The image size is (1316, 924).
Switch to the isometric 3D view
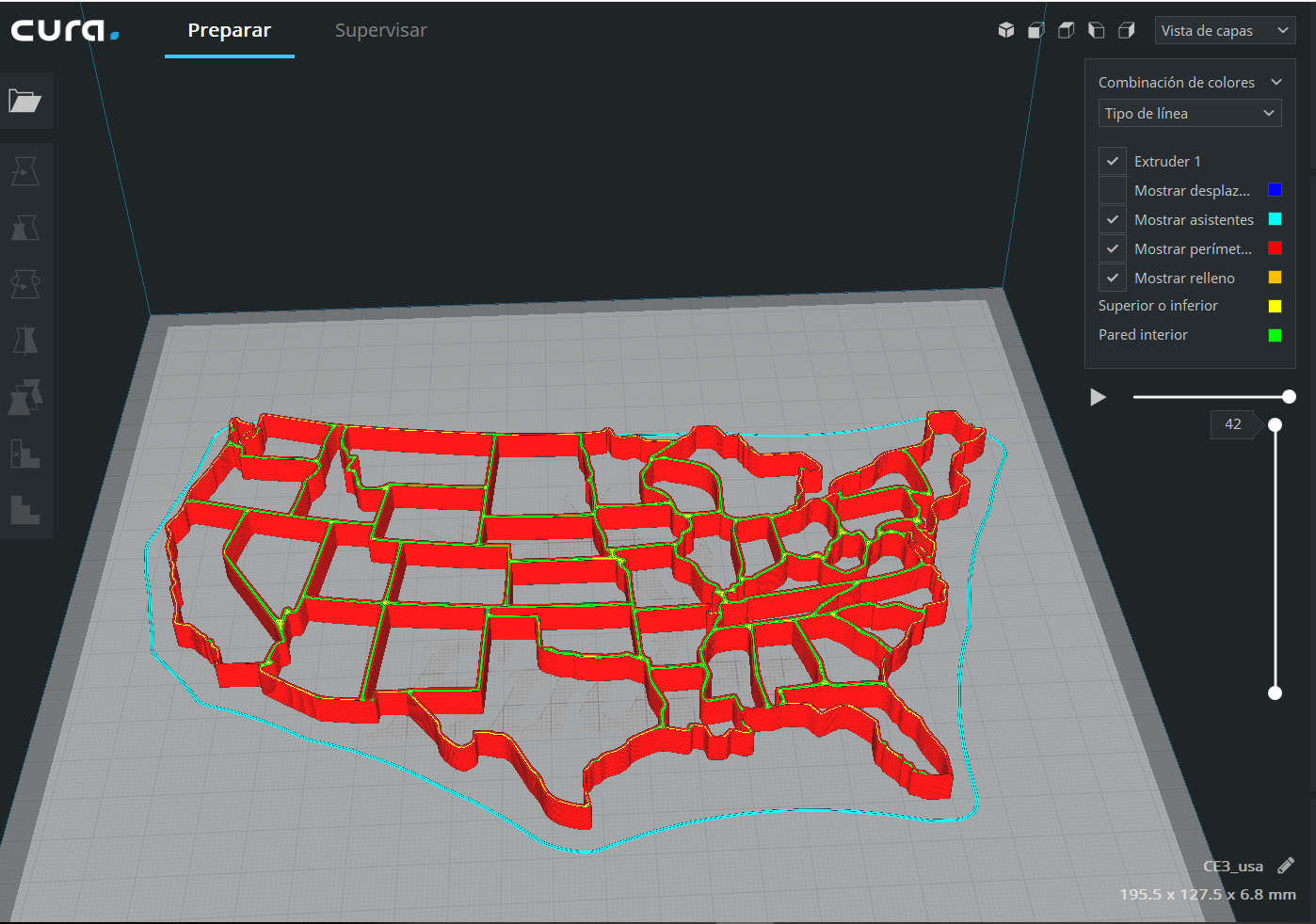point(1005,30)
